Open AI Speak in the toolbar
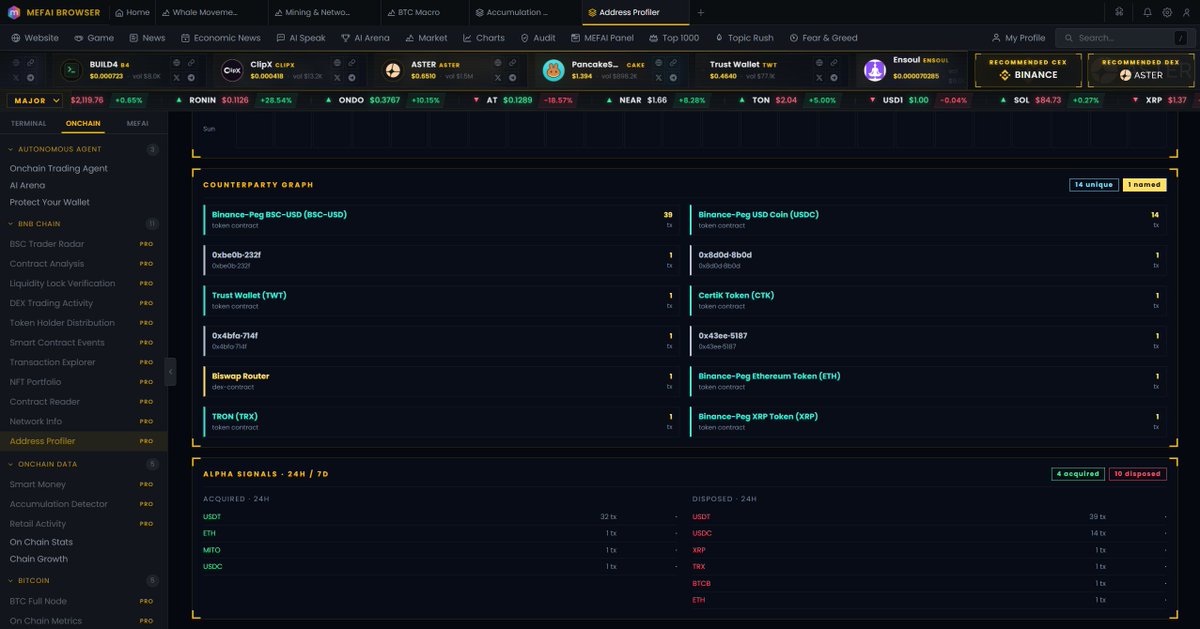This screenshot has height=629, width=1200. click(x=300, y=38)
